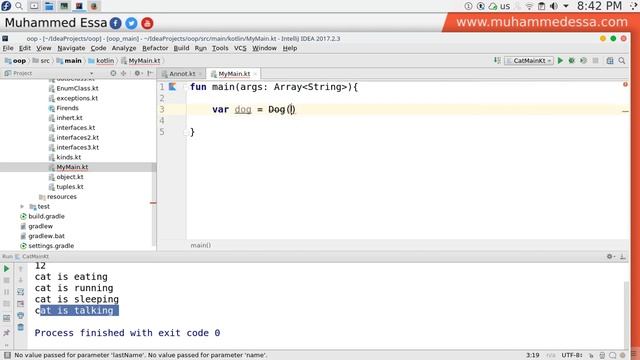Viewport: 640px width, 360px height.
Task: Open Project panel gear settings
Action: (x=137, y=73)
